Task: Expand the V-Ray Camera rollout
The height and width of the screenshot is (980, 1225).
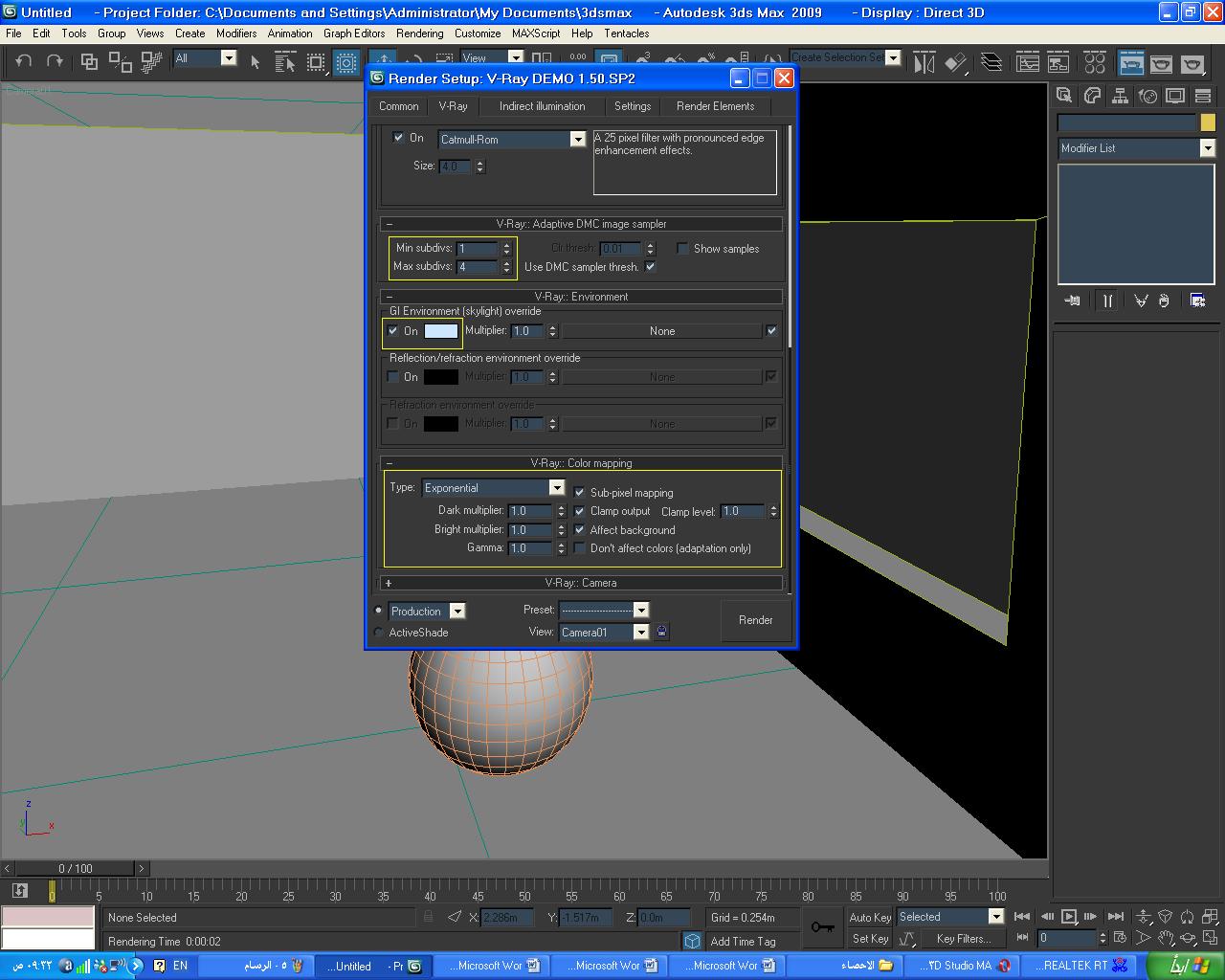Action: pos(581,583)
